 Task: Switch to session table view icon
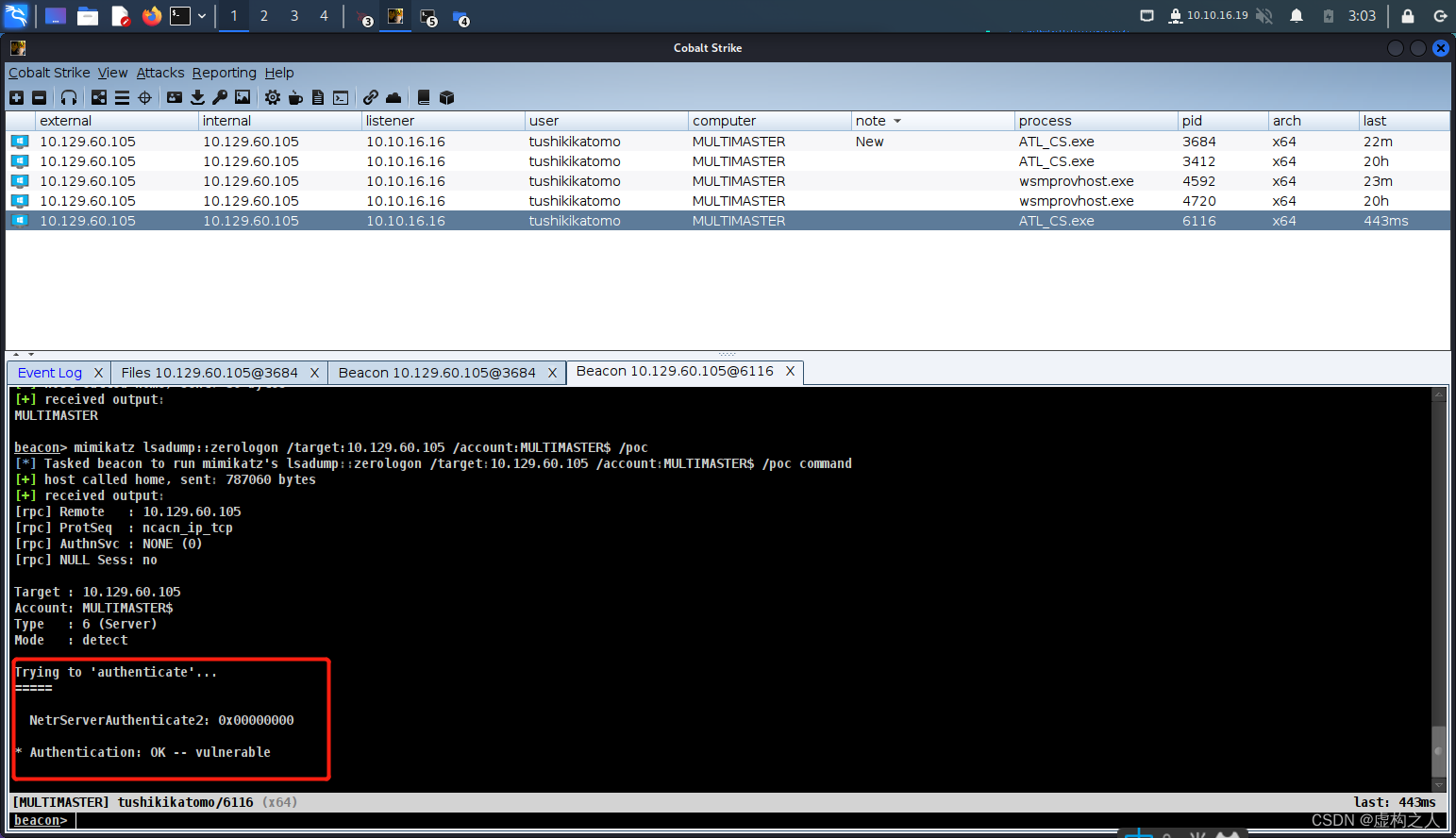(122, 97)
